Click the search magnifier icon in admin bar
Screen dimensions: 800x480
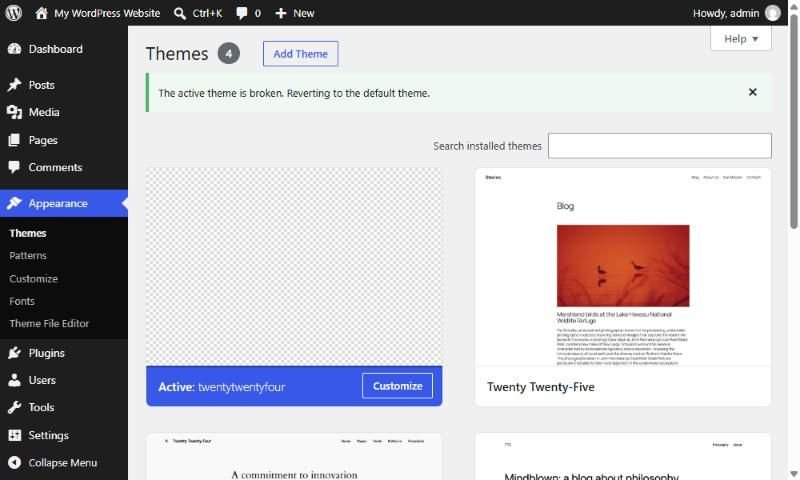pyautogui.click(x=180, y=13)
